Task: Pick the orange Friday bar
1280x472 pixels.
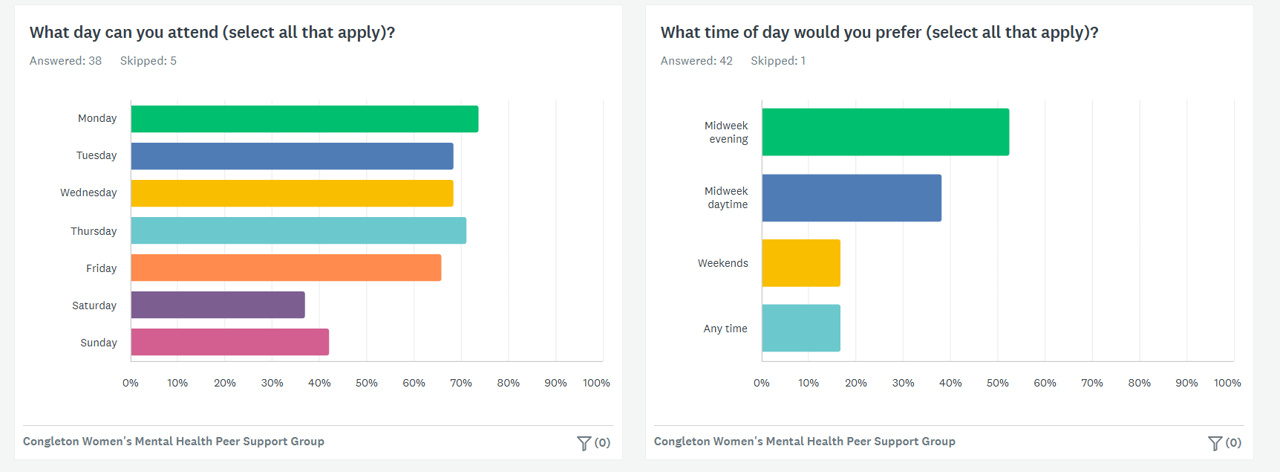Action: tap(286, 268)
